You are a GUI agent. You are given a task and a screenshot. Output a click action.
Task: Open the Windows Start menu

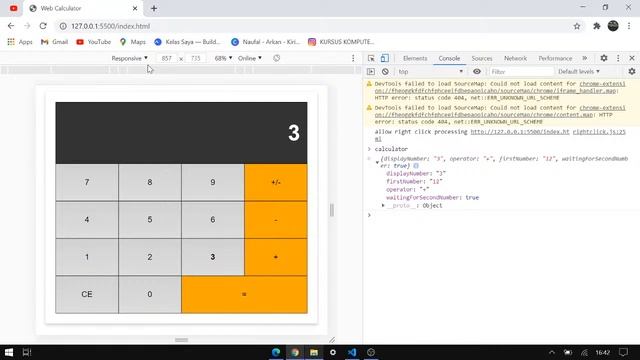pyautogui.click(x=9, y=352)
